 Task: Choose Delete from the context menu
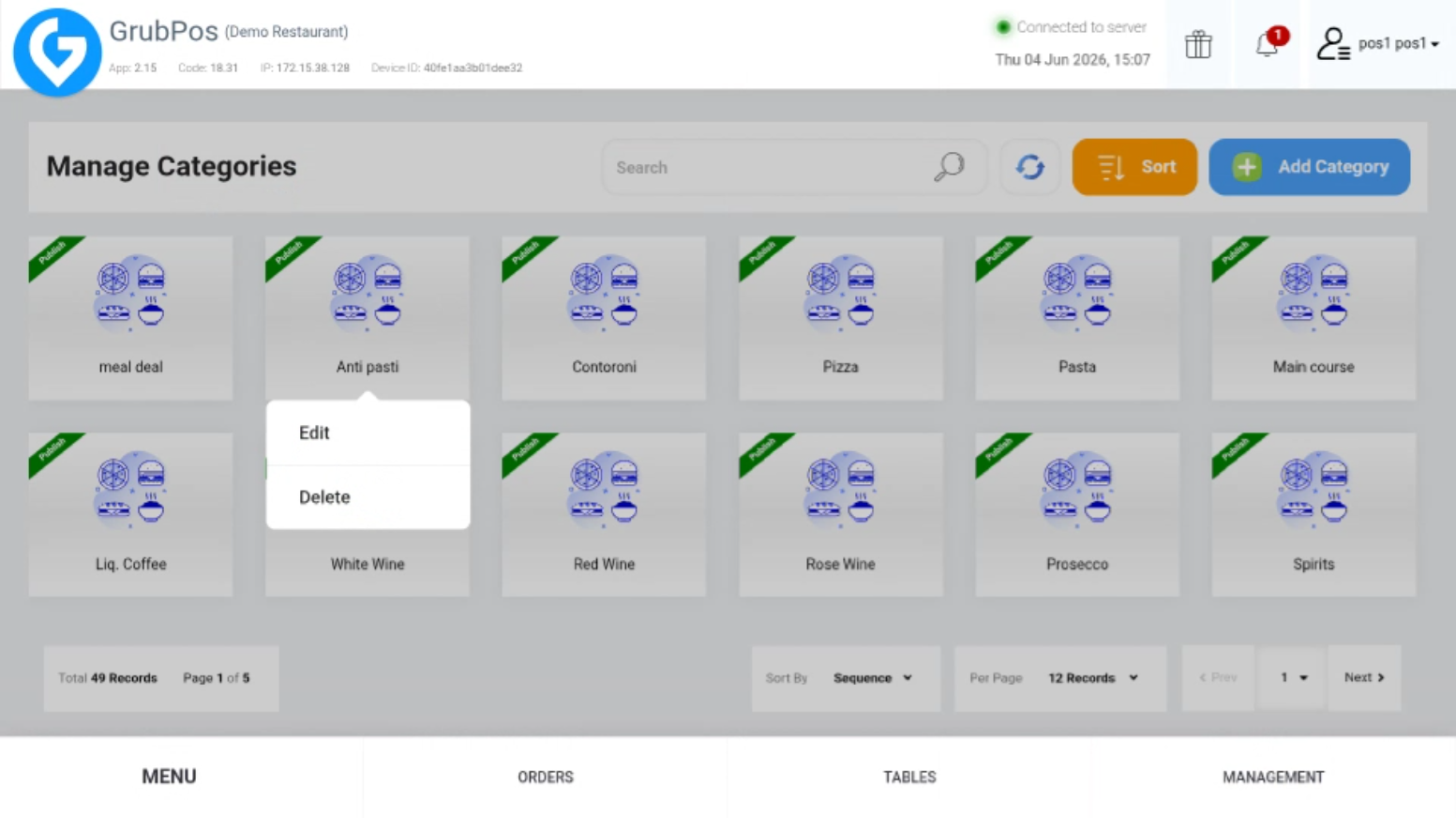(368, 497)
